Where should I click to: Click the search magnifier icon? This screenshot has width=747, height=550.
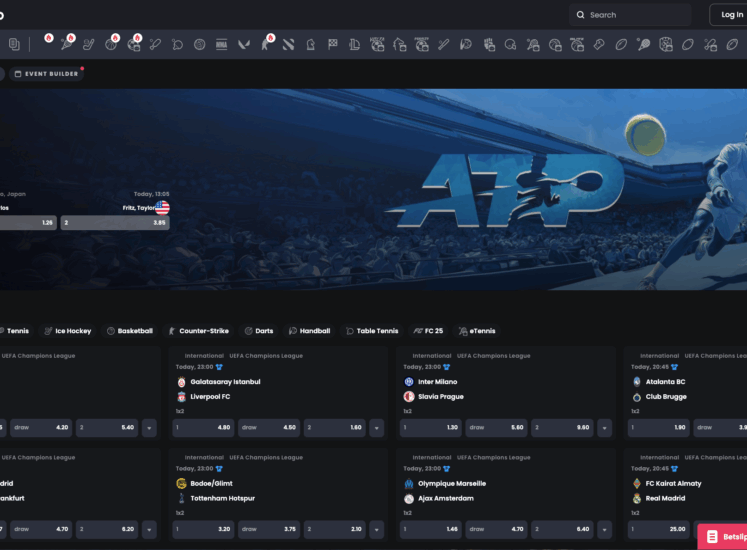pyautogui.click(x=581, y=15)
